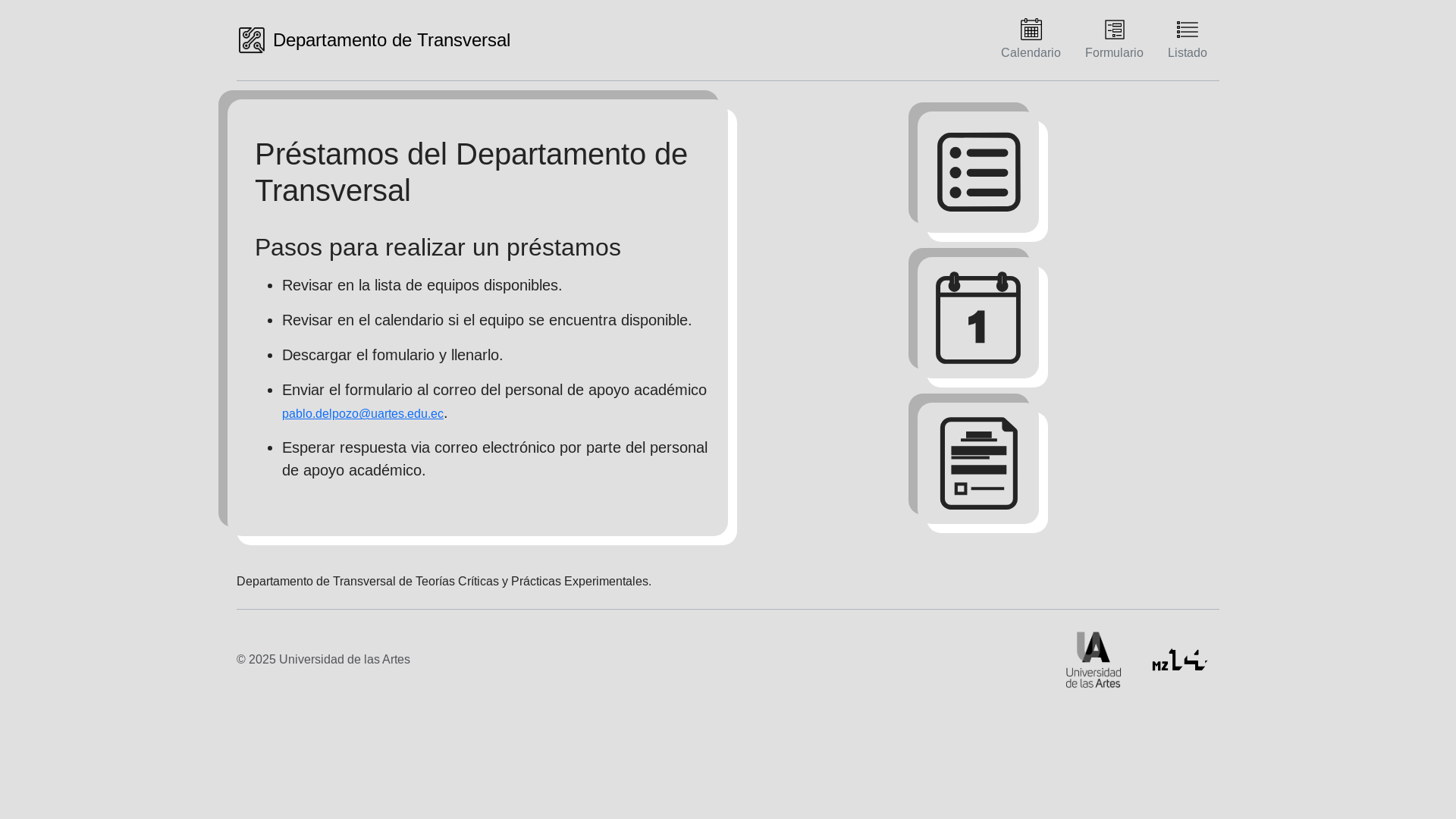This screenshot has width=1456, height=819.
Task: Open the Departamento de Transversal home title
Action: click(x=391, y=40)
